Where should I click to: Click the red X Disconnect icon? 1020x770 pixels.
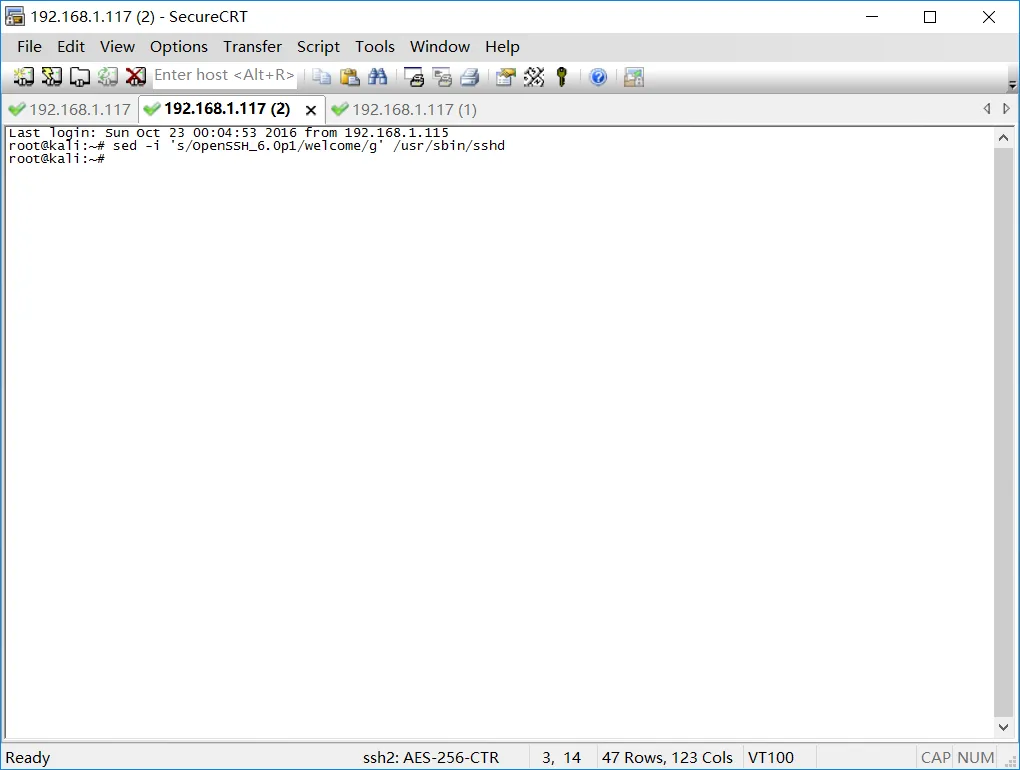tap(135, 77)
